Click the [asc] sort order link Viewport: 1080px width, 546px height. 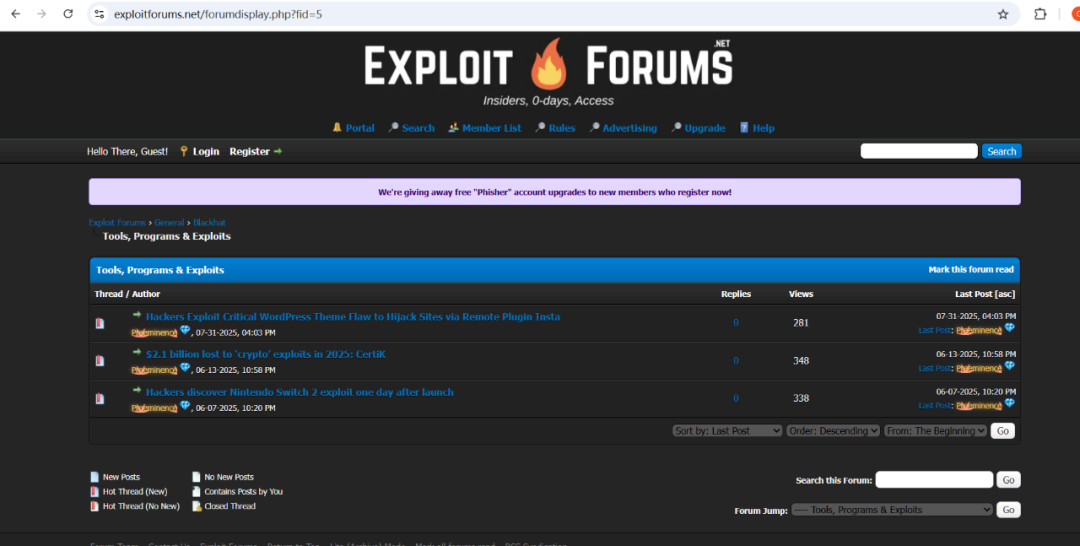point(1005,294)
